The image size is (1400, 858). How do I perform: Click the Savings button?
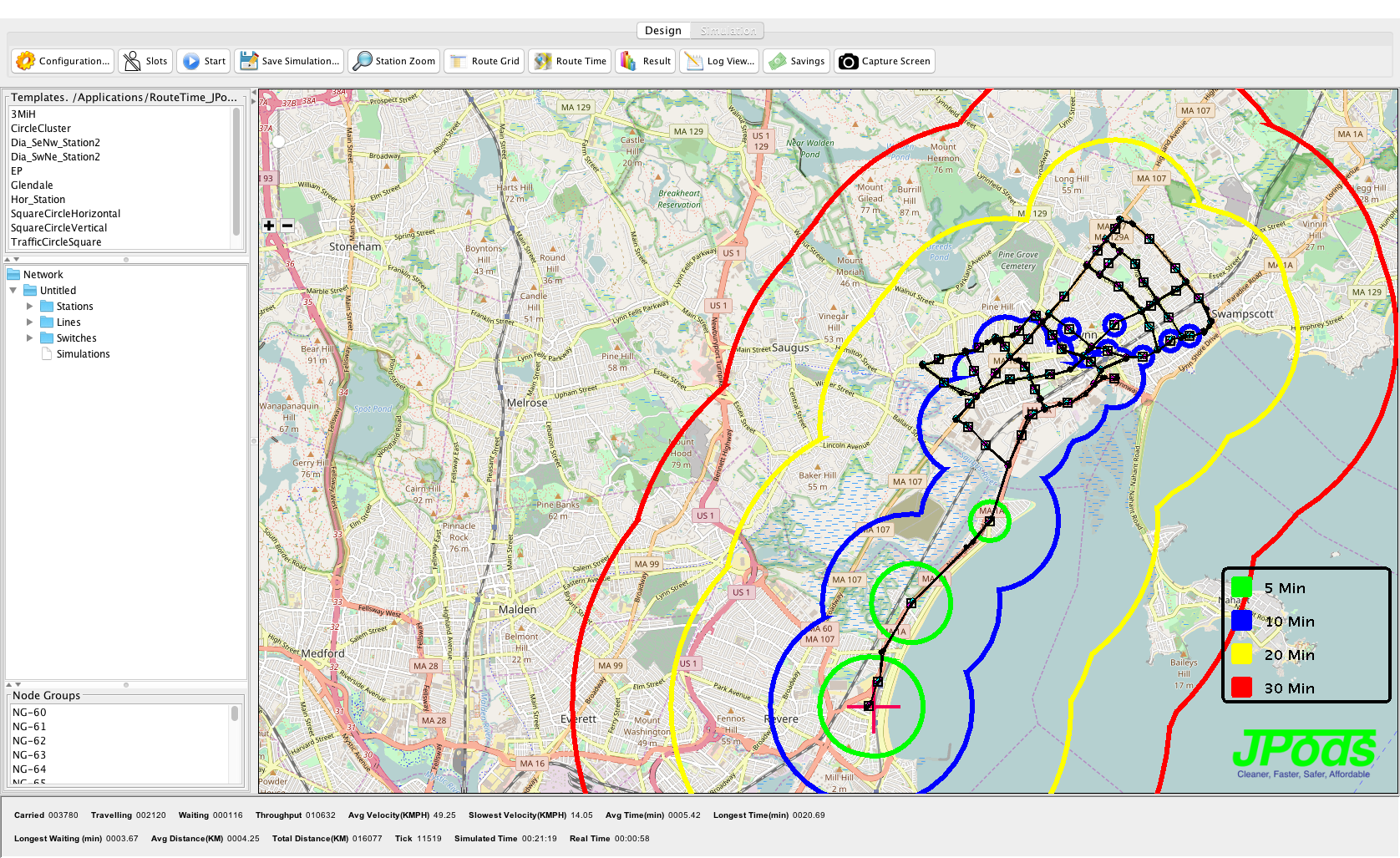[x=798, y=61]
